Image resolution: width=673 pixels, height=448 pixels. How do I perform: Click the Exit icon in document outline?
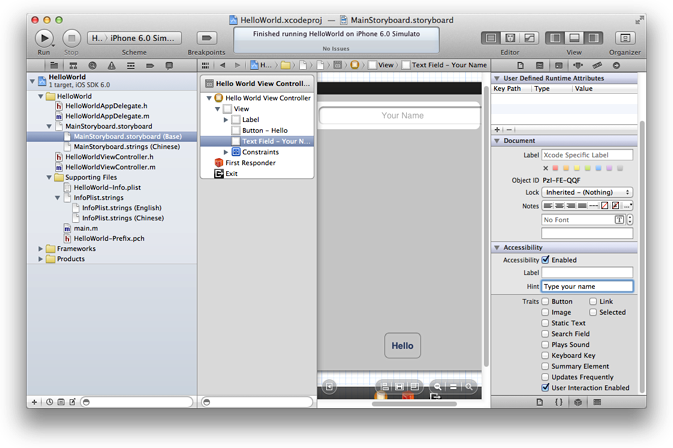tap(219, 173)
